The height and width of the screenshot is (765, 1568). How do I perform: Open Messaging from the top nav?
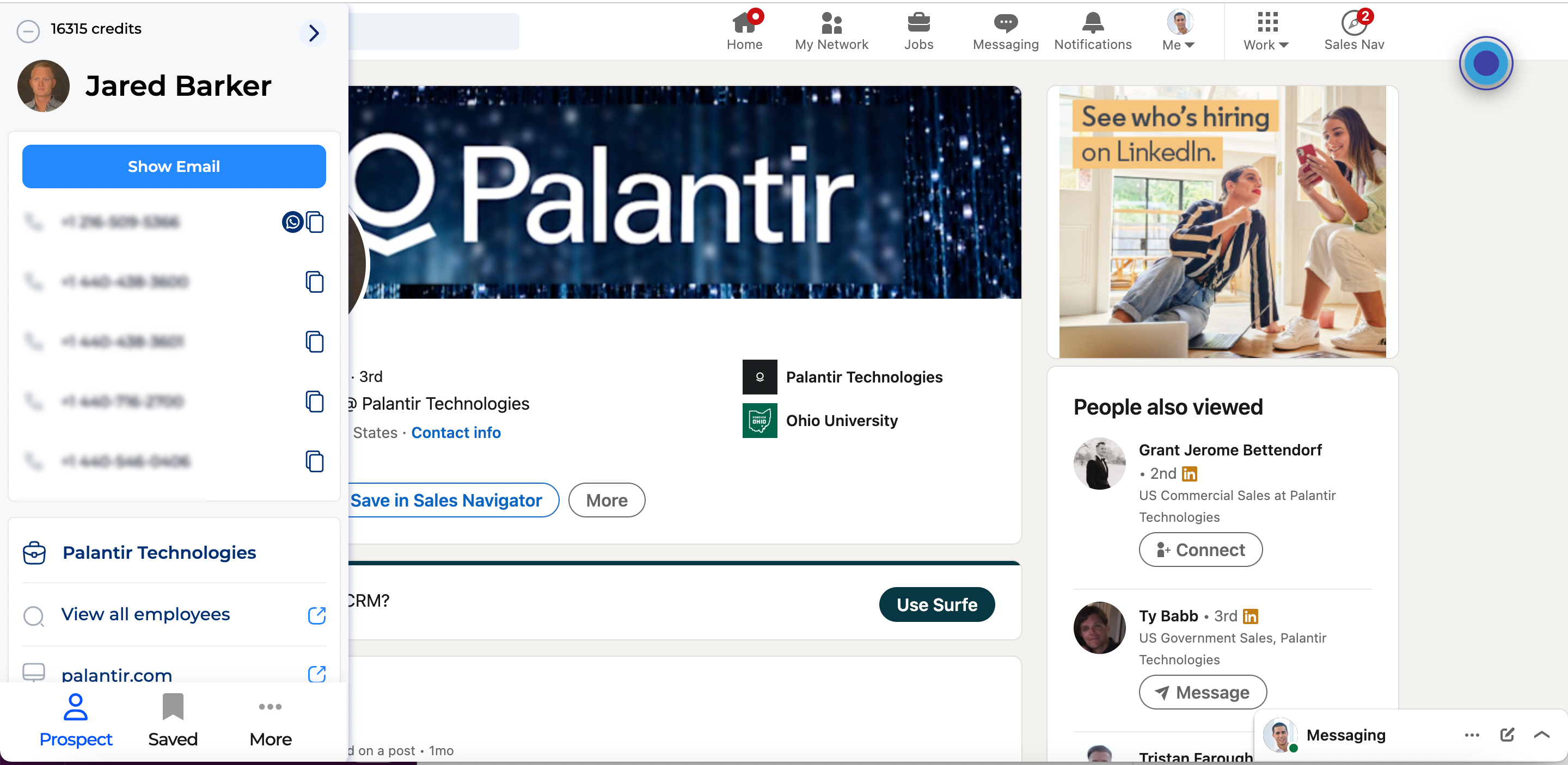click(x=1006, y=32)
